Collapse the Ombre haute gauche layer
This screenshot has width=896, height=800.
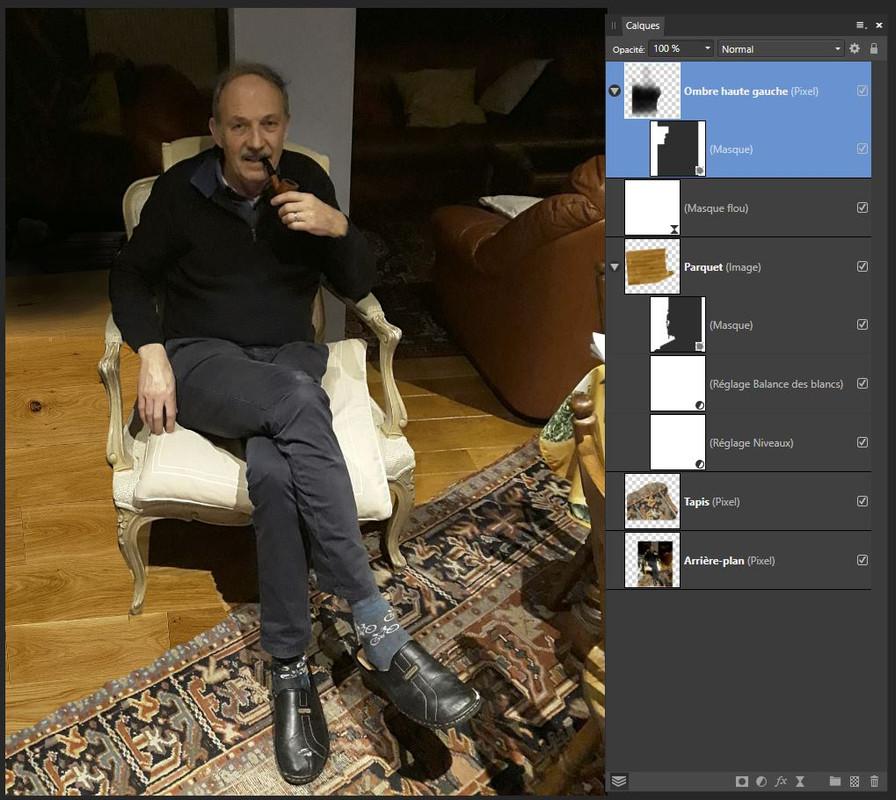615,91
